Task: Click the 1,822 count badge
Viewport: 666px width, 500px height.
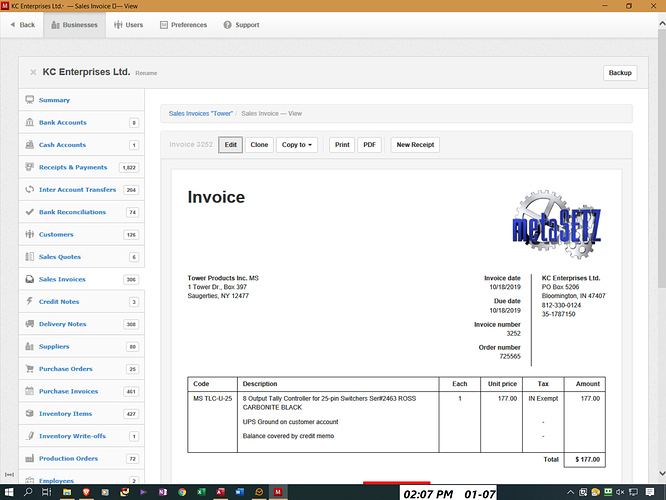Action: pyautogui.click(x=129, y=167)
